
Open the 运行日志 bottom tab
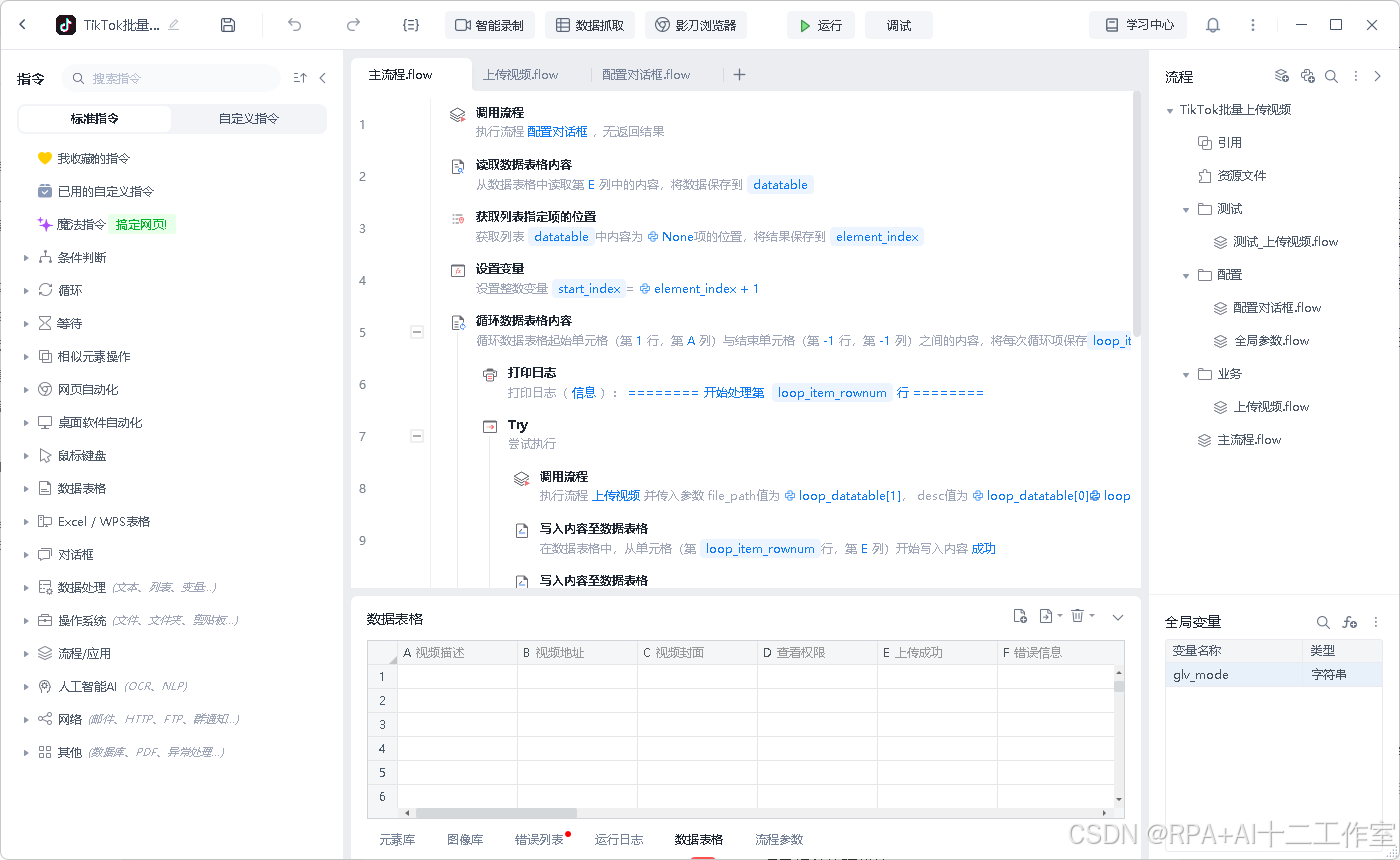coord(619,839)
